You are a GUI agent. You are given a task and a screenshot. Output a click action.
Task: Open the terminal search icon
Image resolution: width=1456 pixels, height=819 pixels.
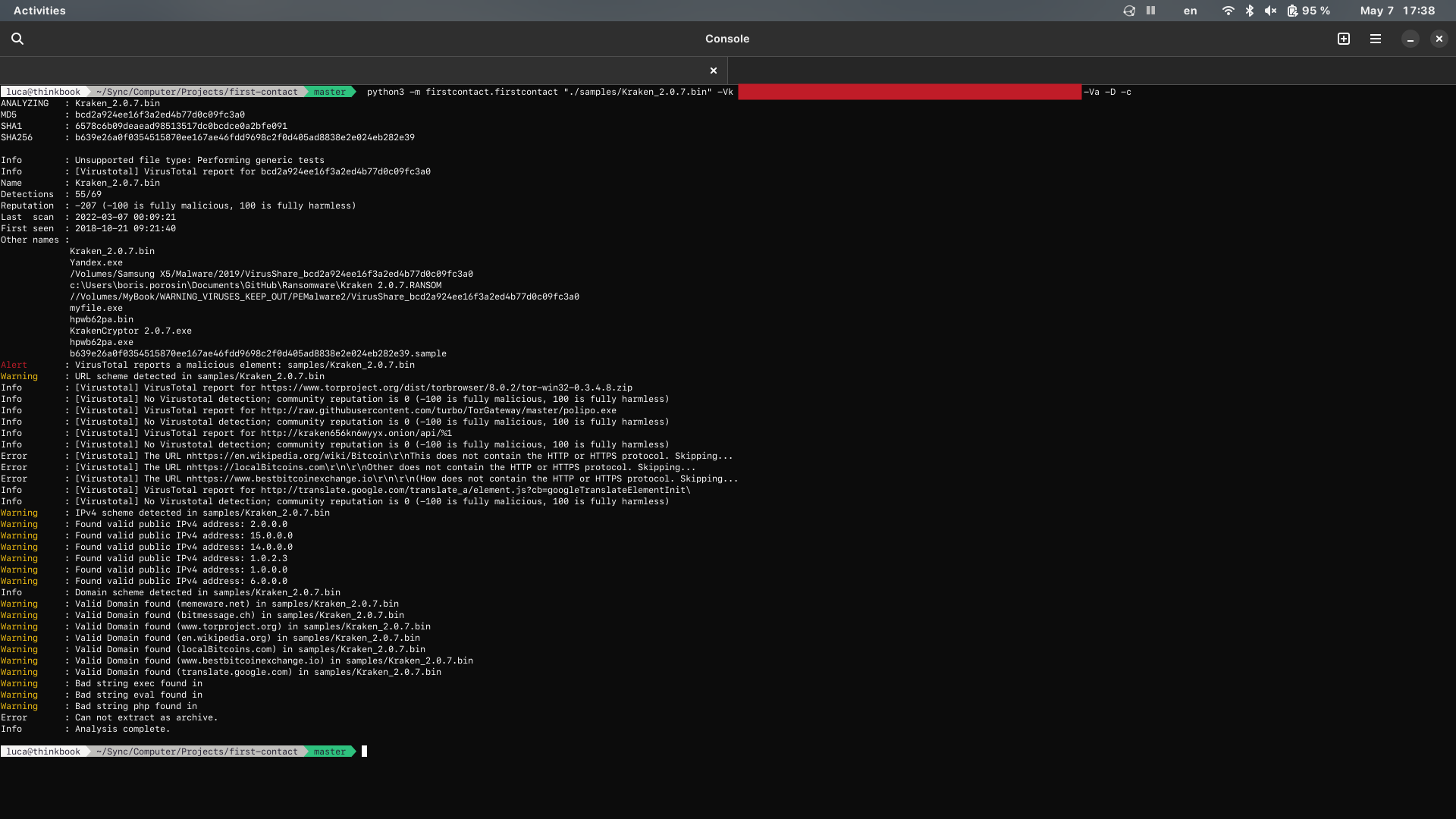17,39
